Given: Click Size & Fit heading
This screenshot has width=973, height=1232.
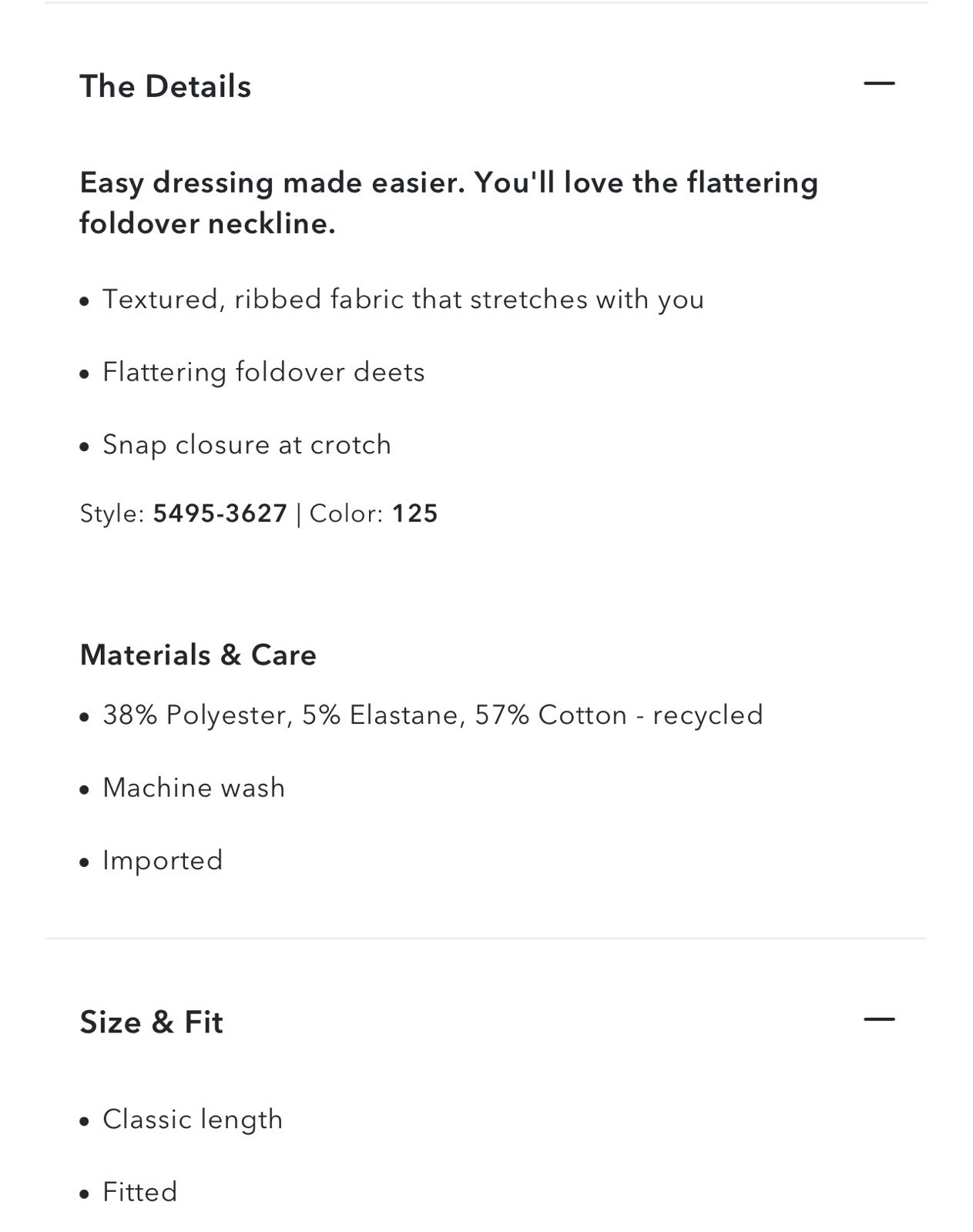Looking at the screenshot, I should [x=152, y=1023].
